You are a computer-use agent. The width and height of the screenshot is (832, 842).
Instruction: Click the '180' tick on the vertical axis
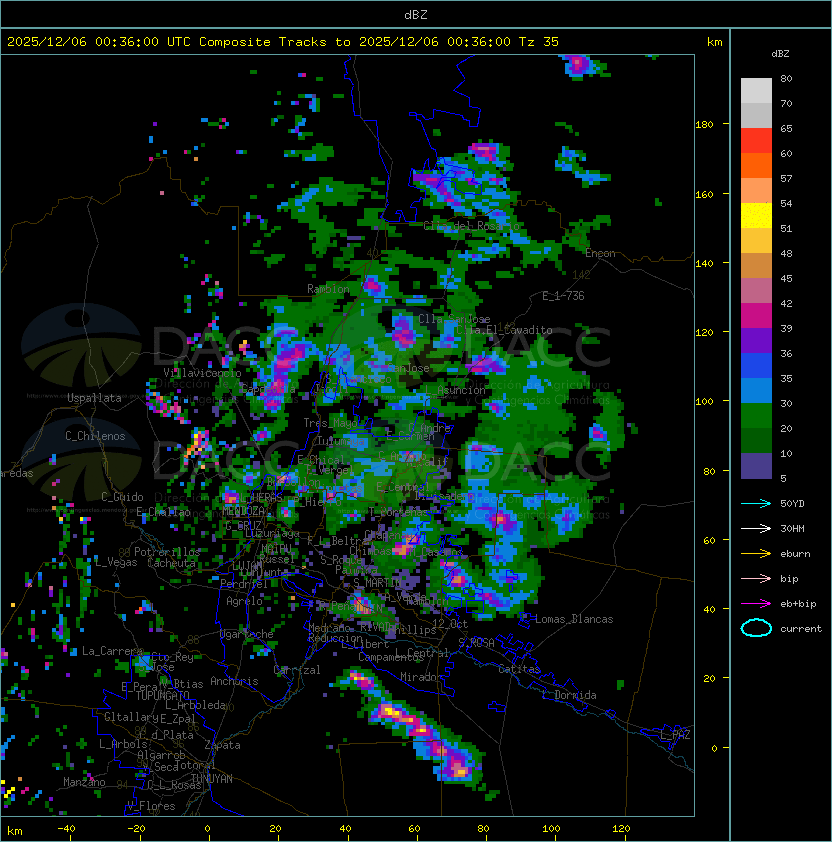pos(704,125)
